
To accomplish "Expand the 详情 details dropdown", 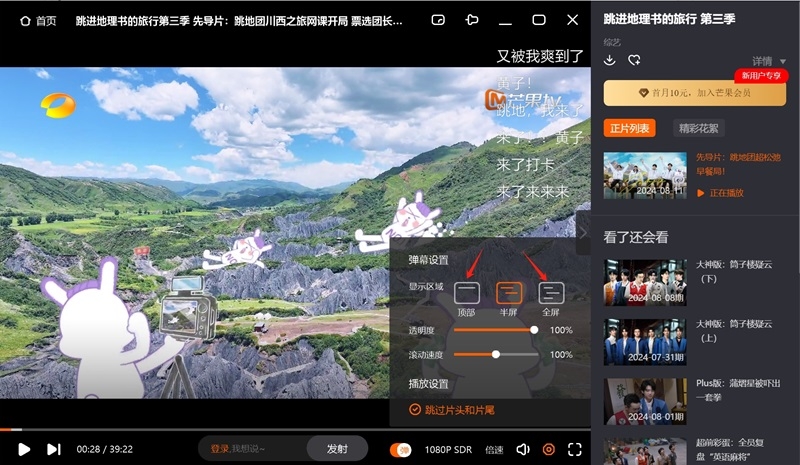I will pos(768,61).
